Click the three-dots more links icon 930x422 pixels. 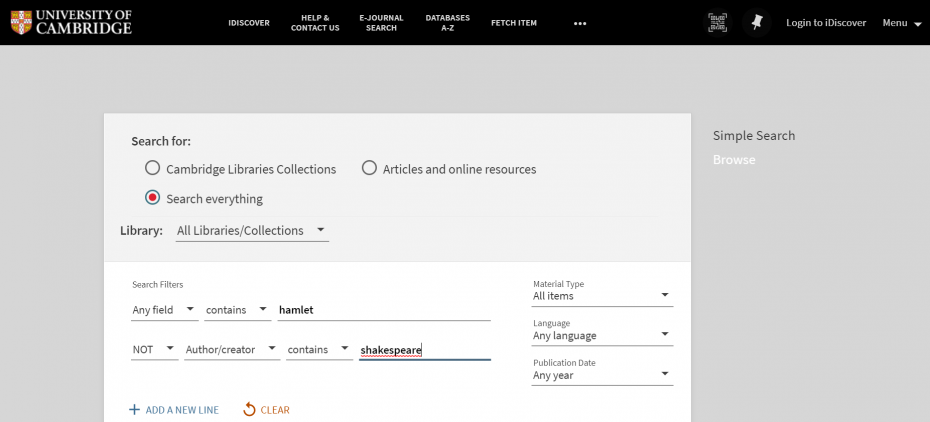580,23
